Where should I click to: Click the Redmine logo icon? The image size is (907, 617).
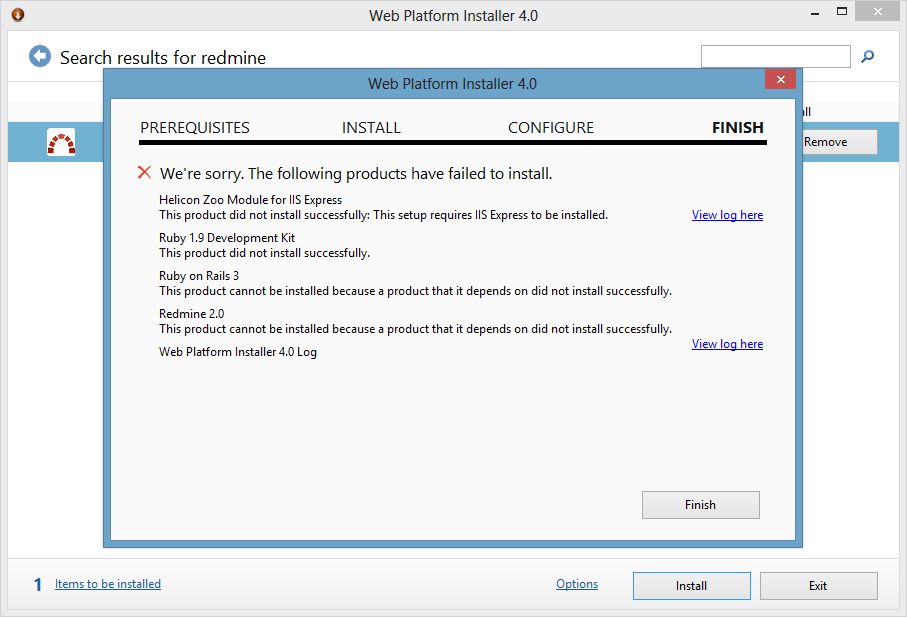coord(61,142)
